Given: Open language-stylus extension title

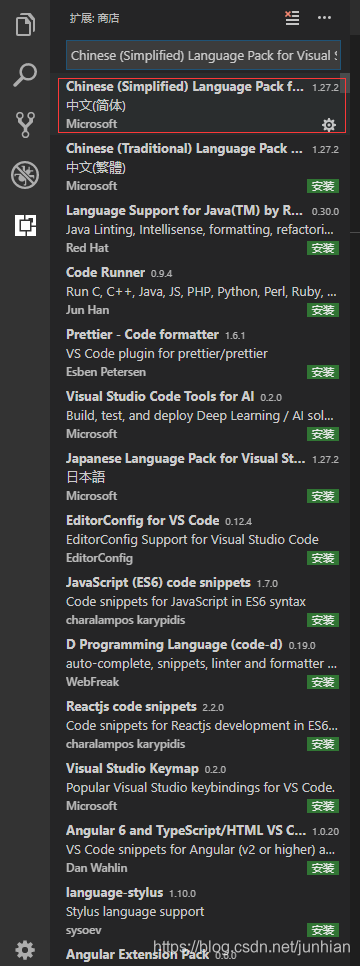Looking at the screenshot, I should pos(115,892).
